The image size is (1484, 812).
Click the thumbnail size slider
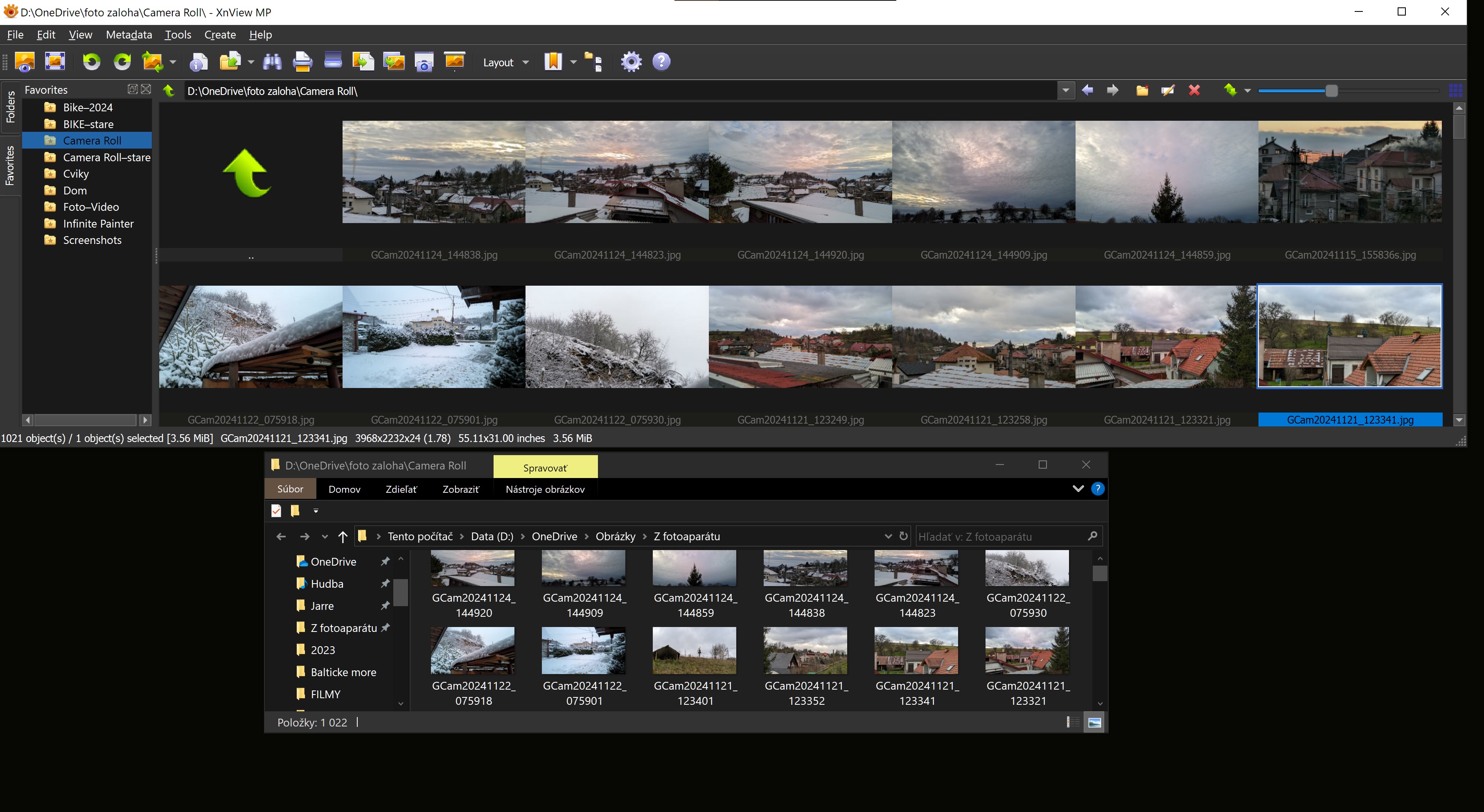click(x=1331, y=90)
